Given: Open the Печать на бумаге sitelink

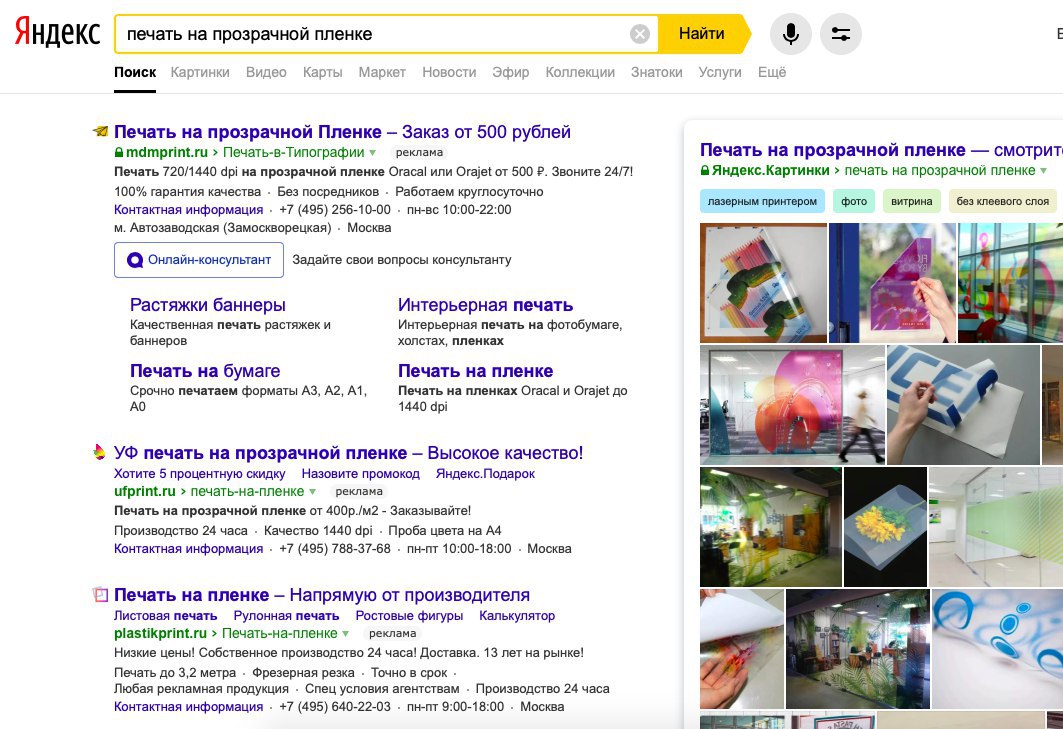Looking at the screenshot, I should coord(205,371).
